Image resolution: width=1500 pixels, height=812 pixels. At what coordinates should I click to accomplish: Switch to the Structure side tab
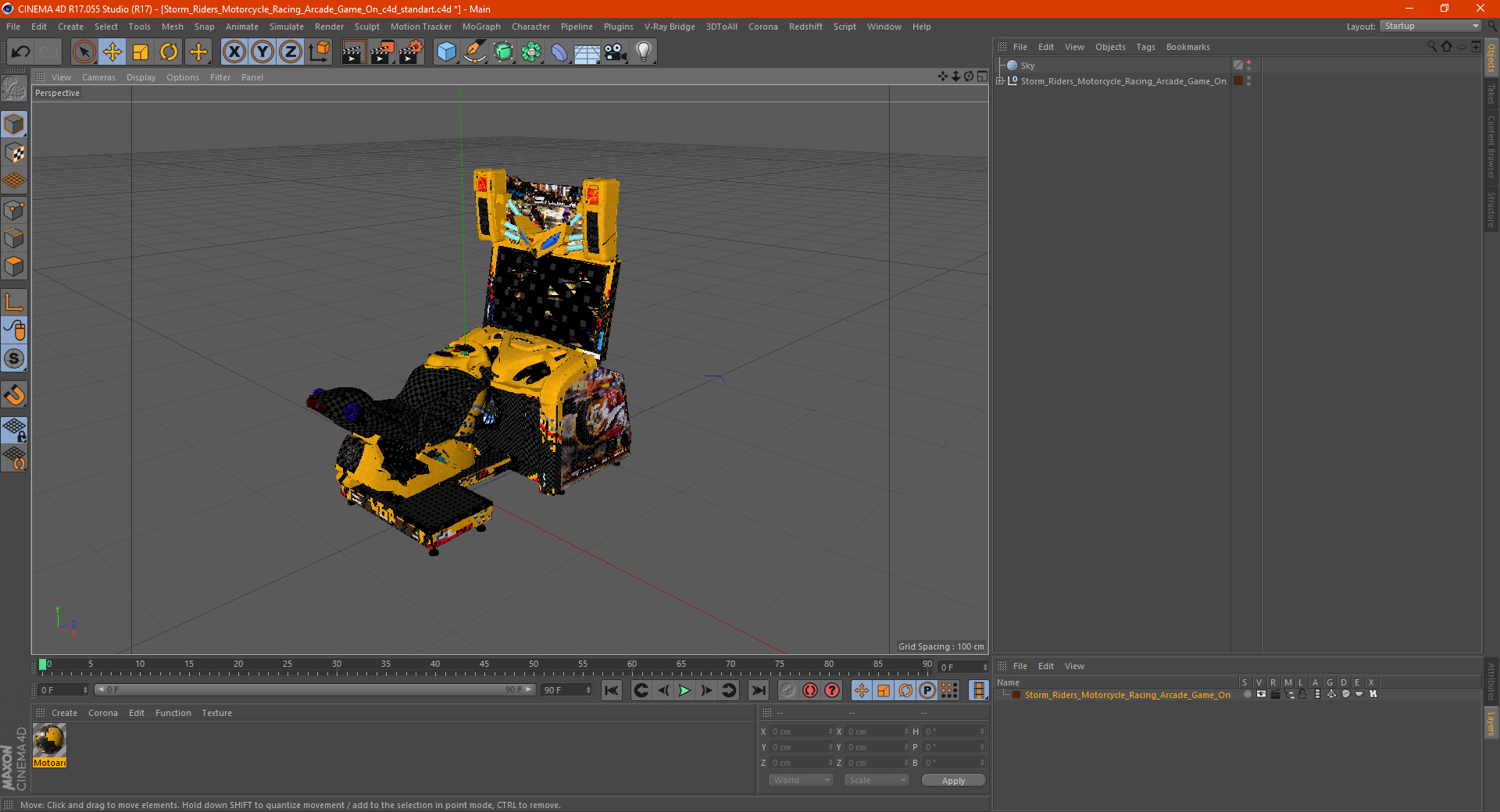coord(1491,209)
